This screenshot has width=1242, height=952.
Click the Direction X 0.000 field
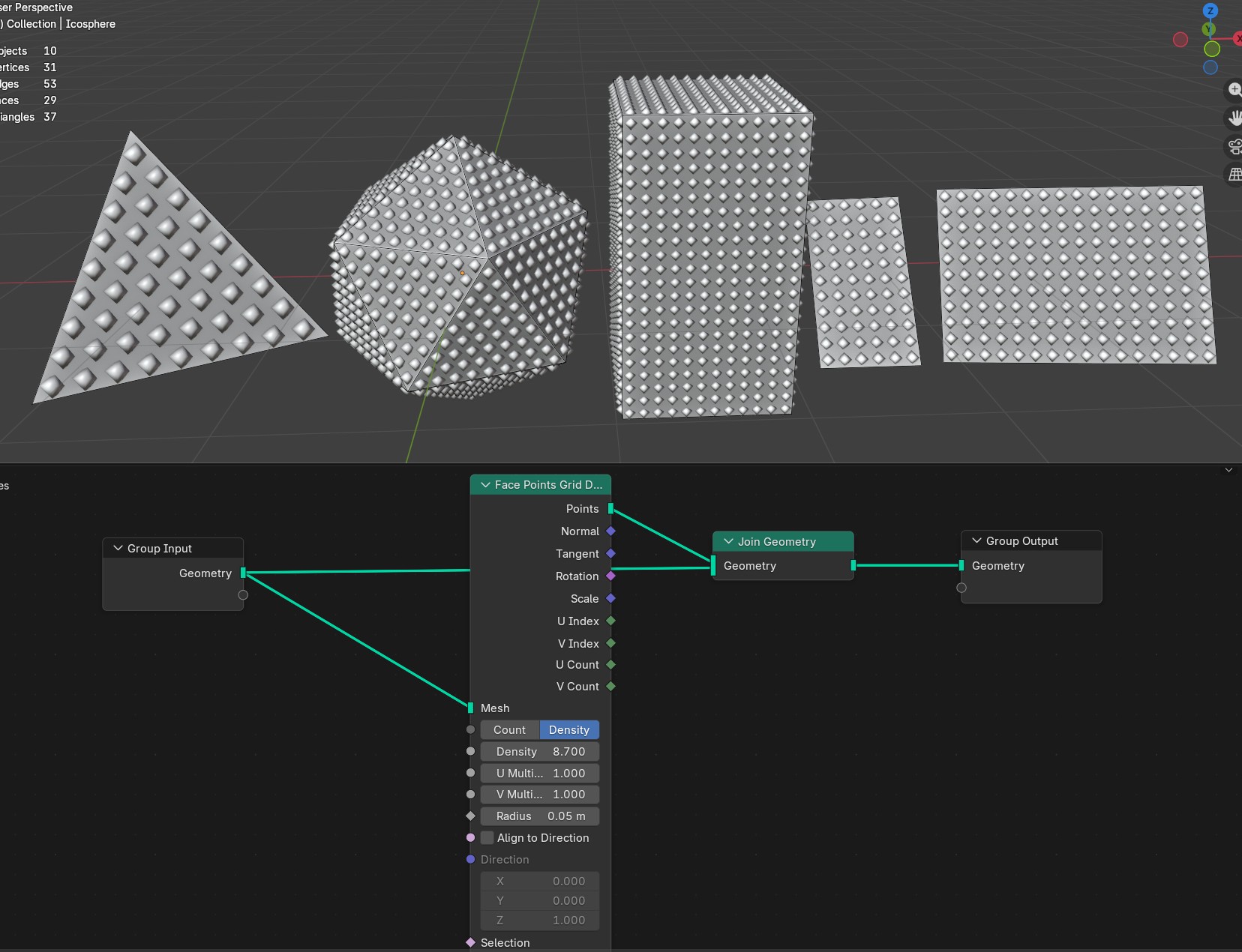click(x=540, y=881)
